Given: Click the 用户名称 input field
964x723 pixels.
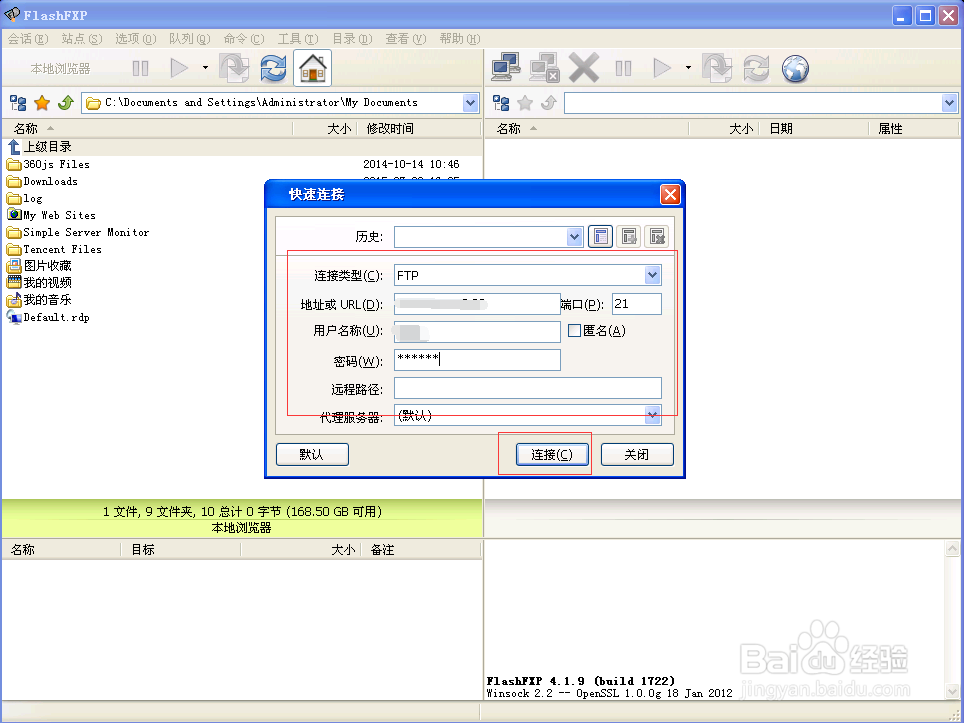Looking at the screenshot, I should pos(477,332).
